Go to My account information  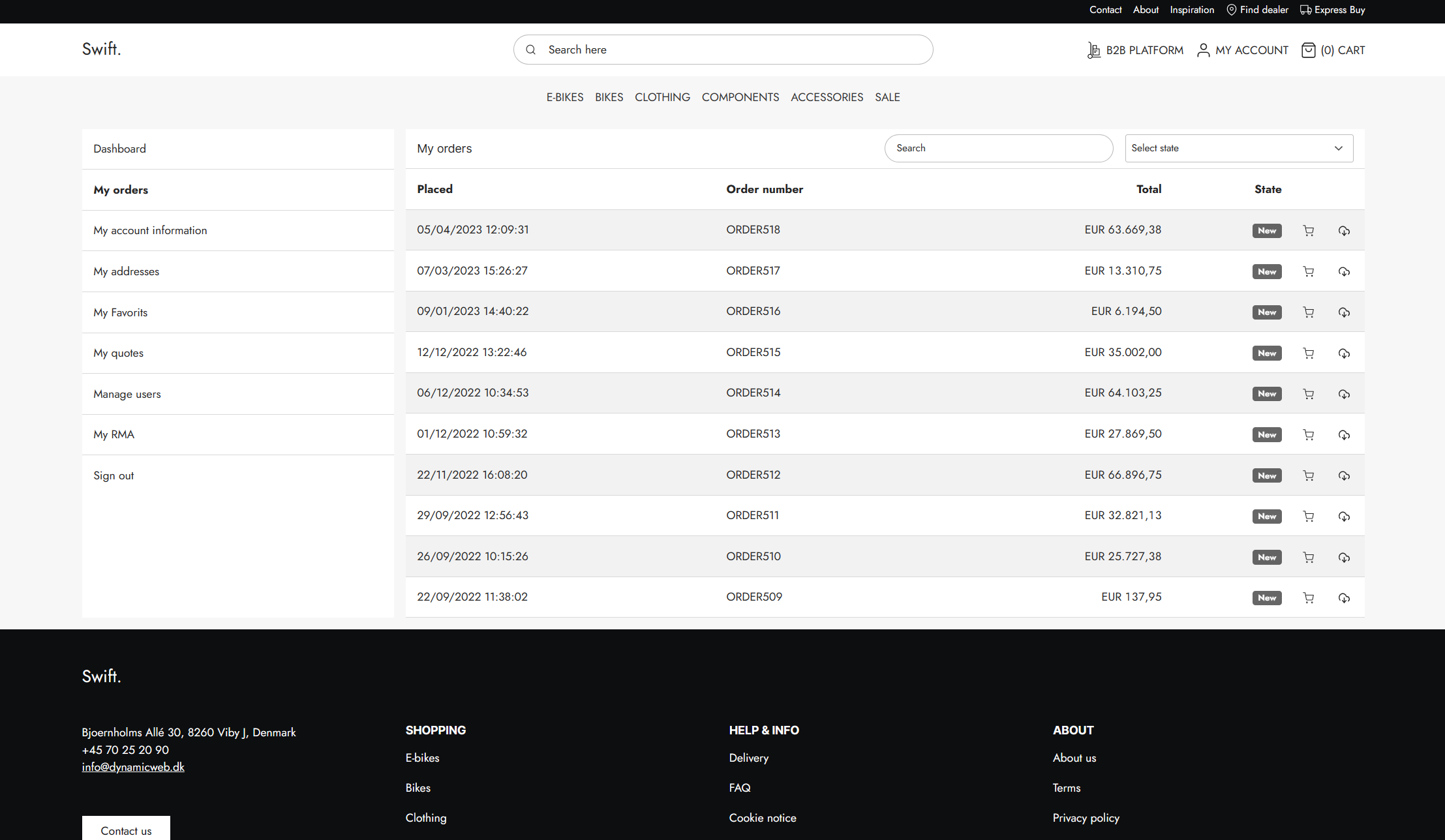pos(150,230)
